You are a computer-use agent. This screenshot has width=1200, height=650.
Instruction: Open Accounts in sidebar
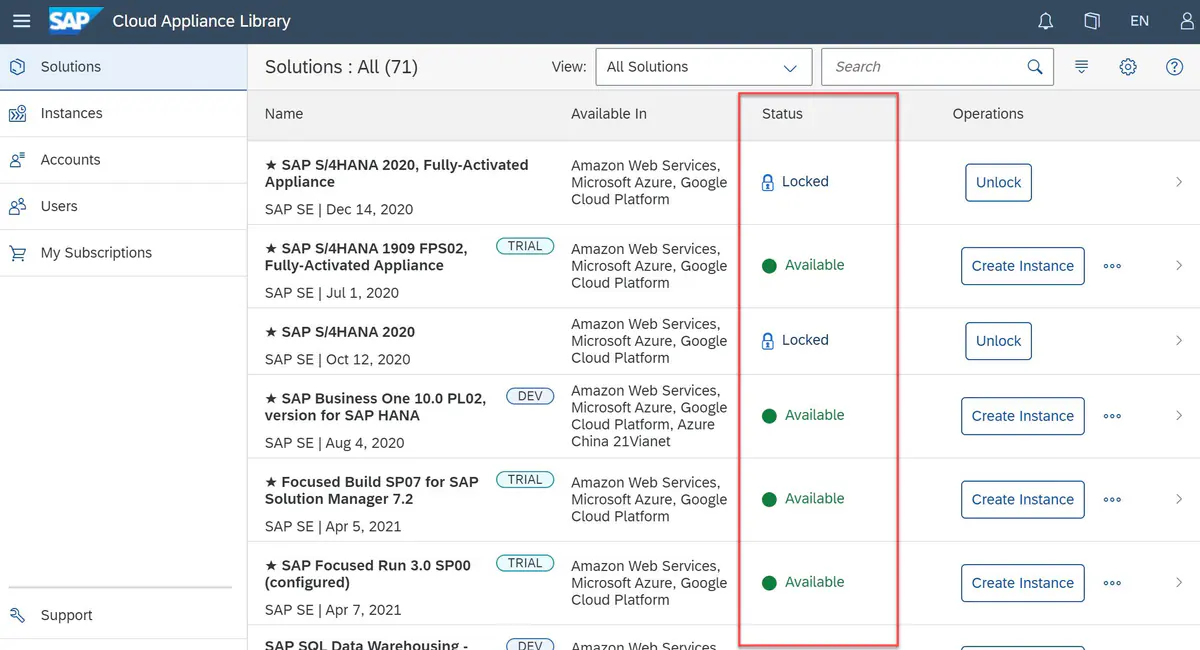[x=124, y=160]
